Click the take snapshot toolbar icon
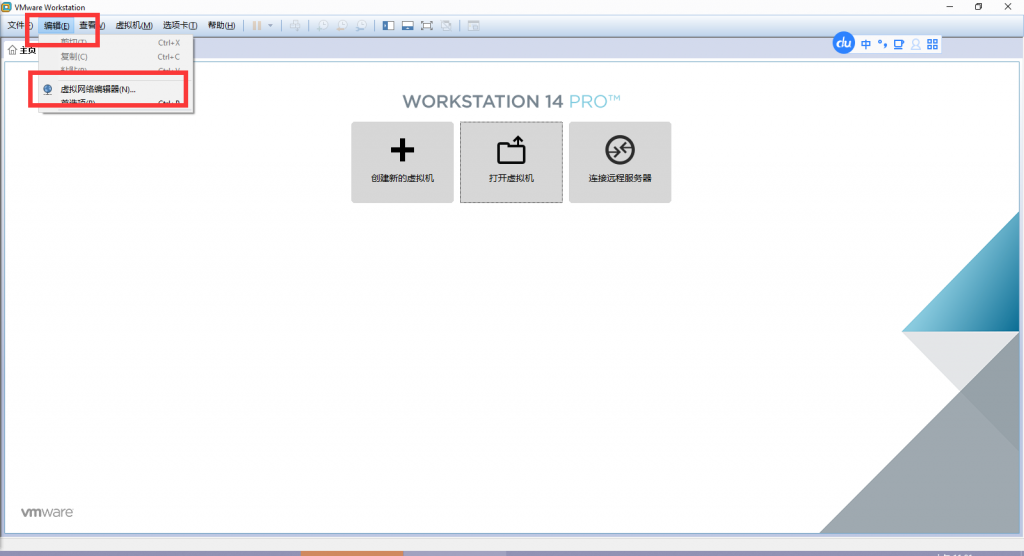 tap(323, 25)
